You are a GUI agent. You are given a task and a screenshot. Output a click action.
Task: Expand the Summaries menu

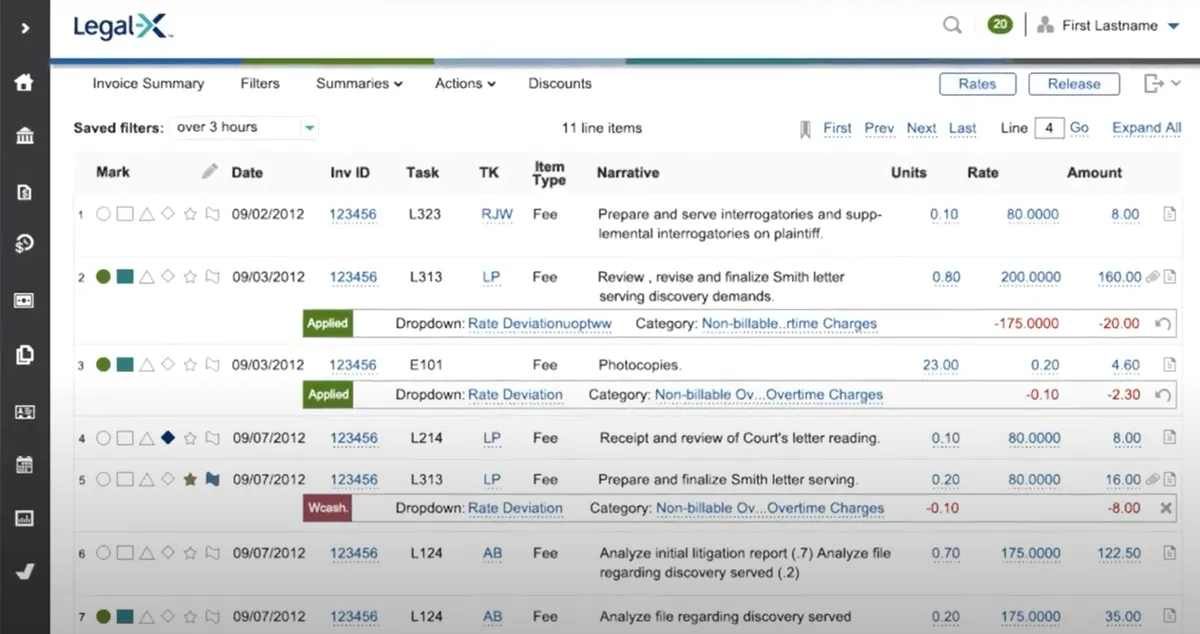[x=359, y=84]
